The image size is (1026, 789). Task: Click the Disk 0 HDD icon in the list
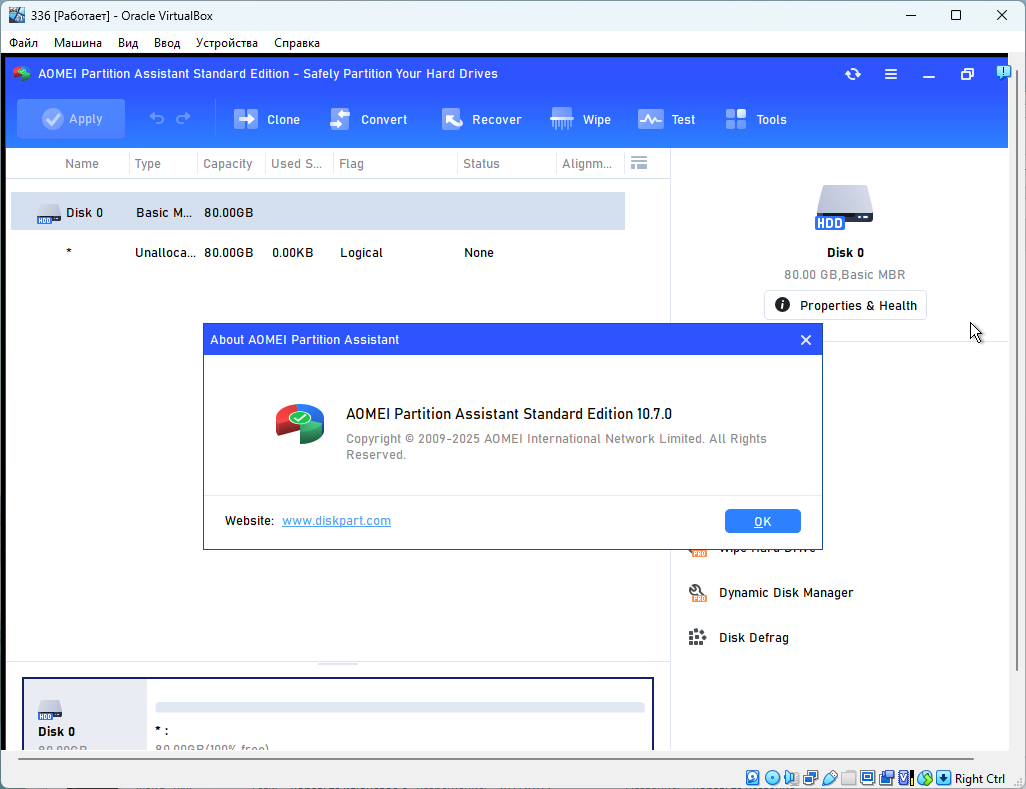(48, 214)
